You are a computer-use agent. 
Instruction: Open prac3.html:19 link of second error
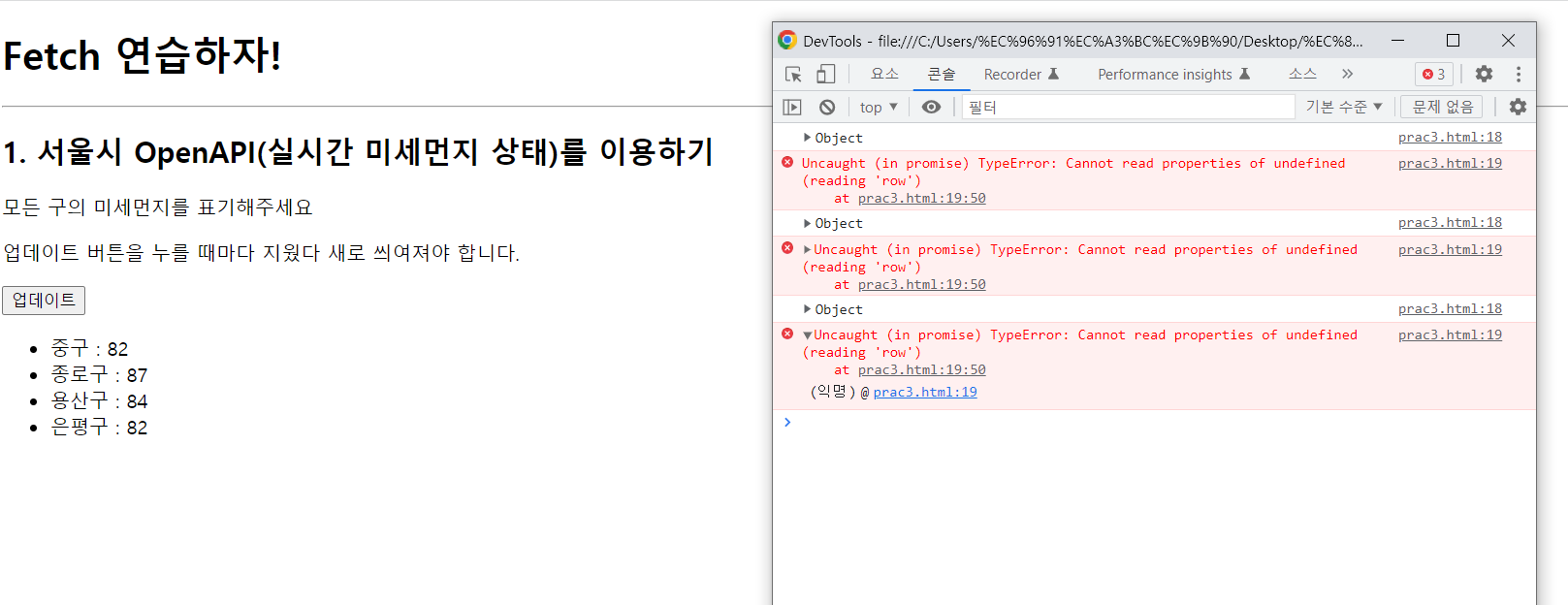click(1450, 249)
